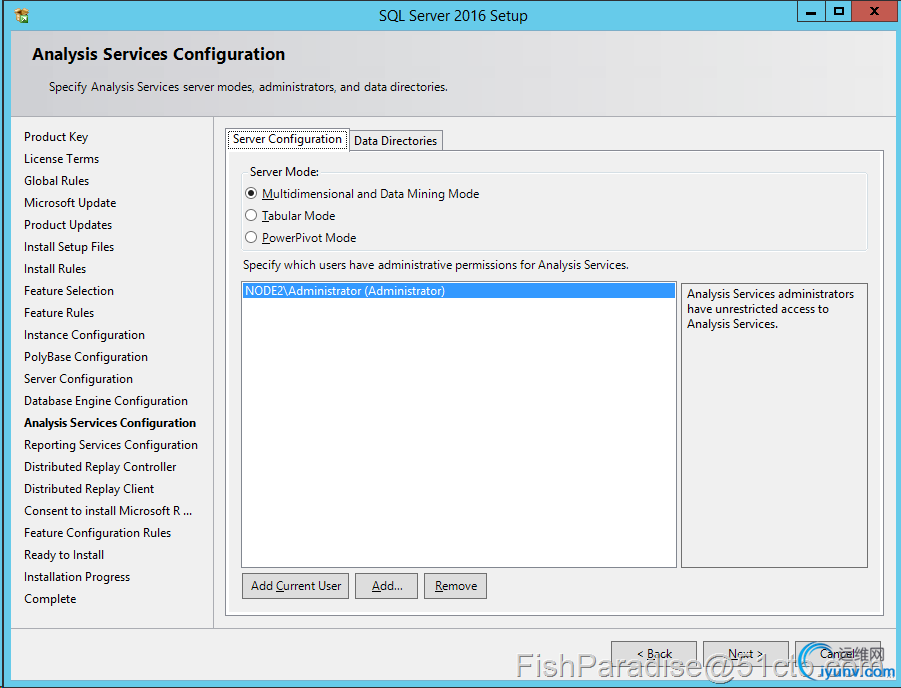Click Install Rules step in sidebar
901x688 pixels.
[x=55, y=268]
